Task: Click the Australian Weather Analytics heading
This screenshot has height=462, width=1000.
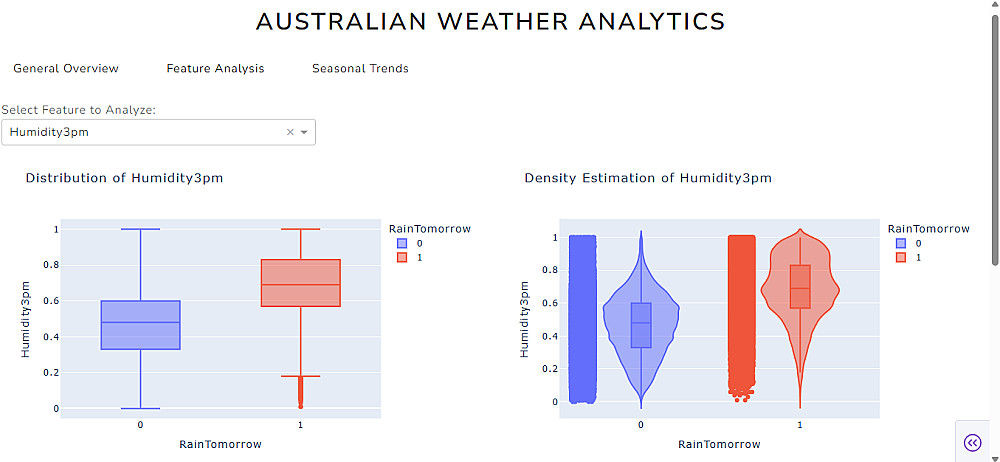Action: pos(490,21)
